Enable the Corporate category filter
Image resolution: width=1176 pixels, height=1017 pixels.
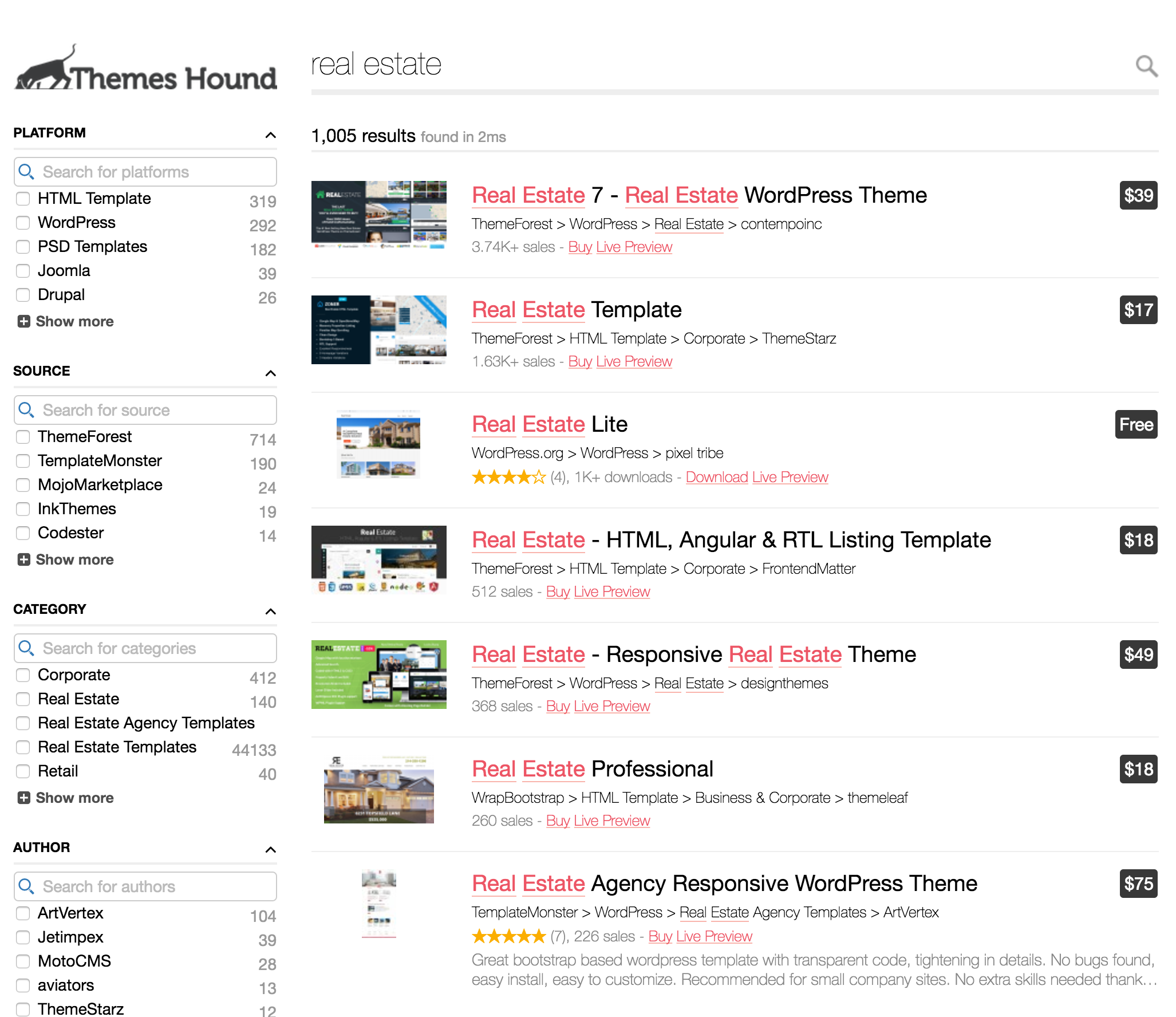23,675
